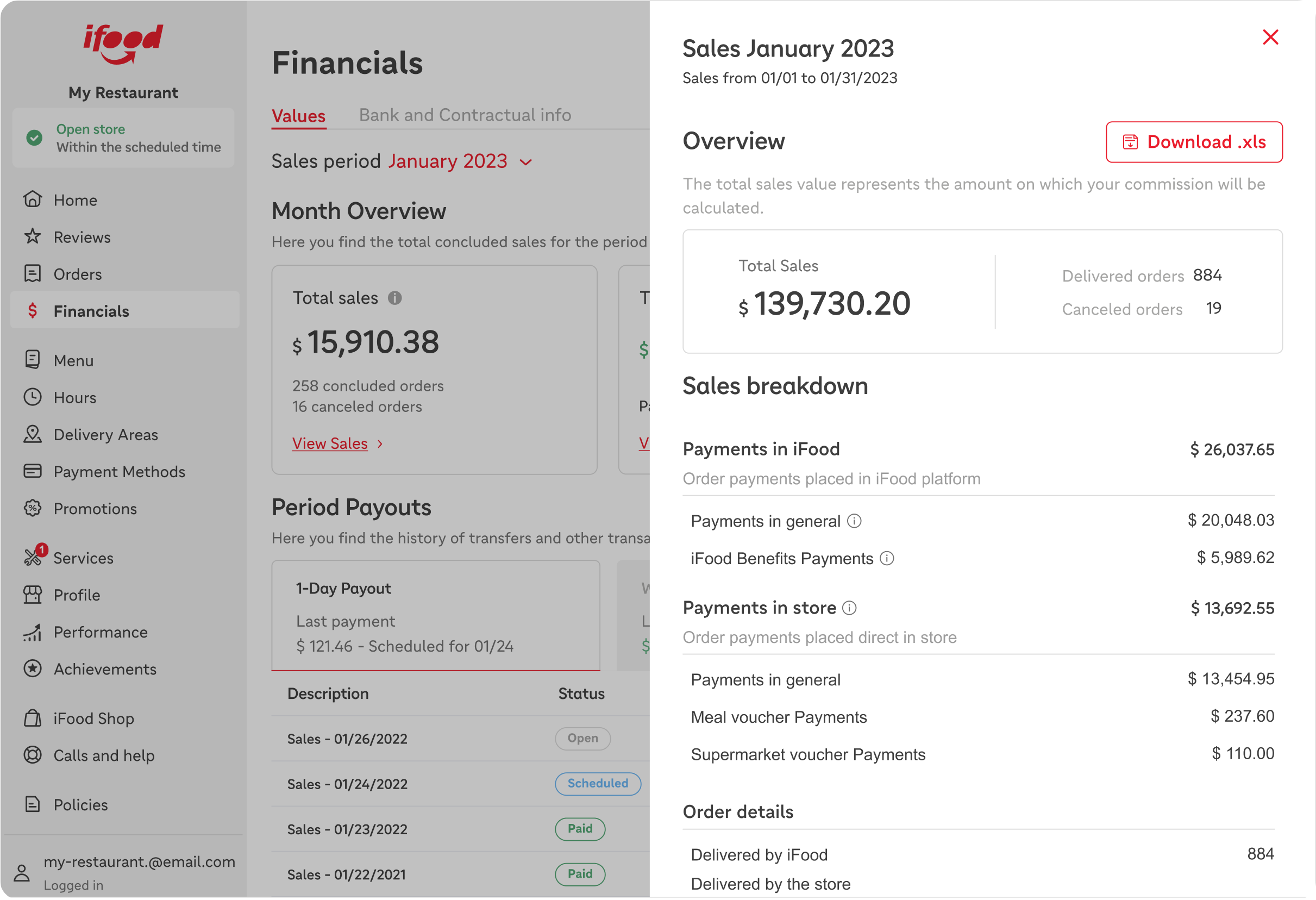Screen dimensions: 1316x900
Task: Click Payments in store info icon
Action: [x=849, y=608]
